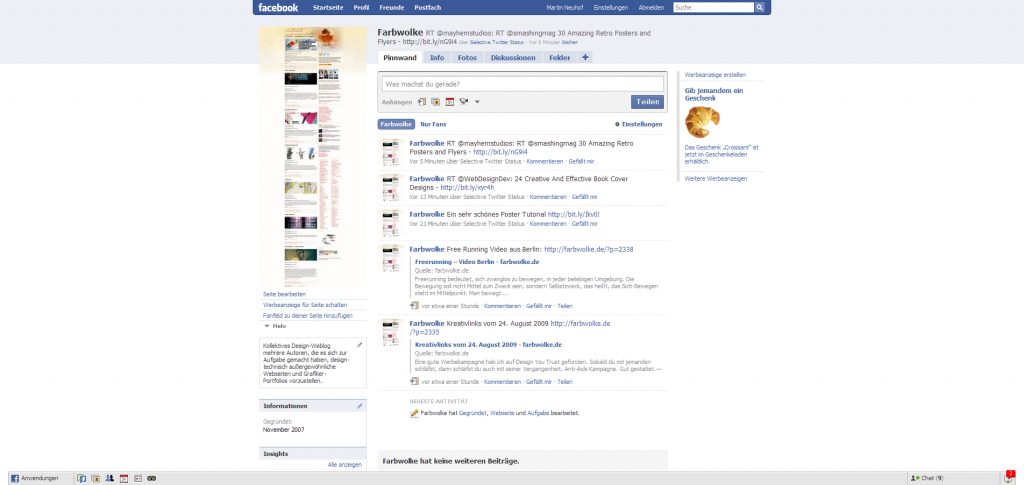Click Werbeanzeige für Seite schalten
1024x485 pixels.
[x=305, y=305]
